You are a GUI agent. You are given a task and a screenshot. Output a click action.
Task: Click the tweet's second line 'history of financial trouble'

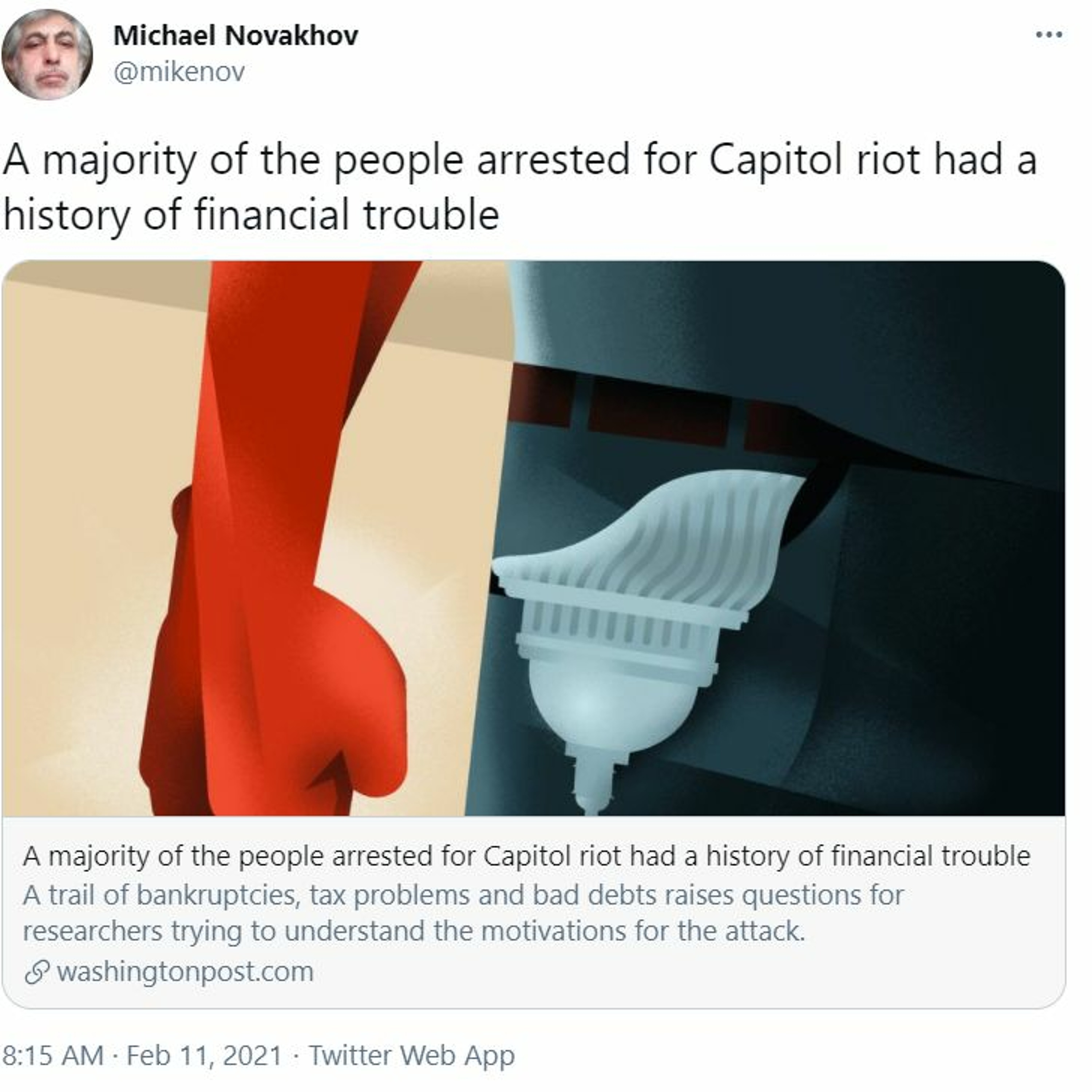(251, 215)
